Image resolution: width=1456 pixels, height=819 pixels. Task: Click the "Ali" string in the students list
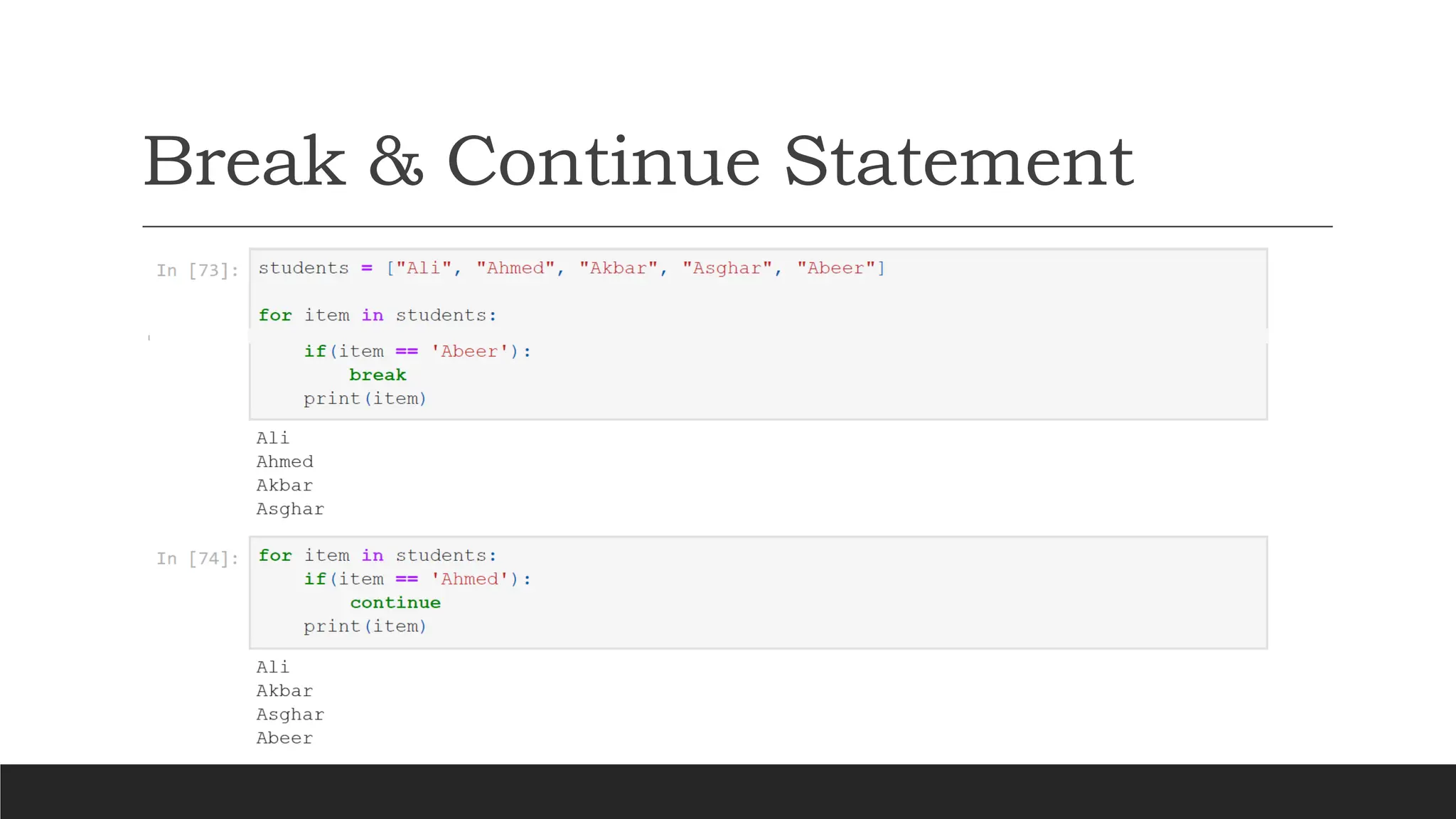(x=424, y=268)
